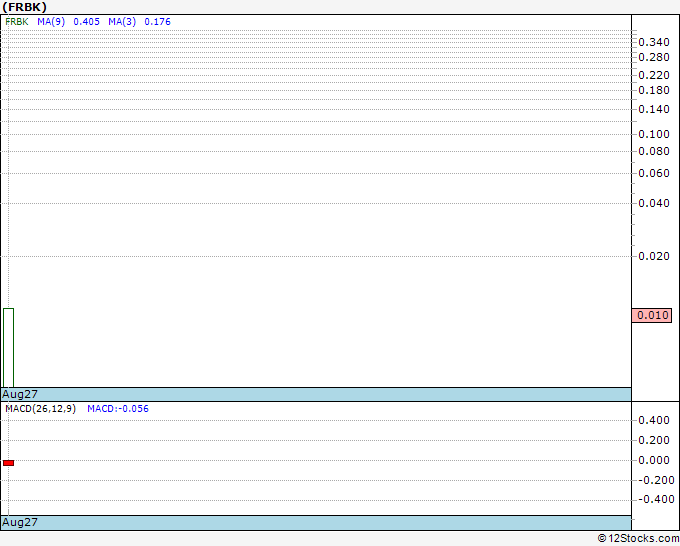Select the green FRBK legend label
680x546 pixels.
[x=17, y=22]
